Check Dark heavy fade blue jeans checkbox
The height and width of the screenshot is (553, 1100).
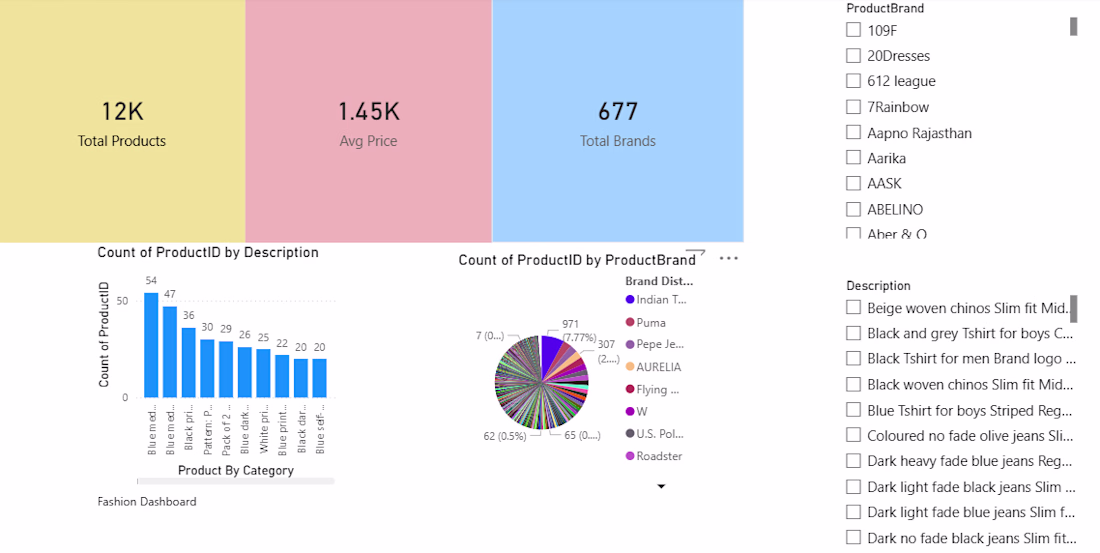point(853,460)
